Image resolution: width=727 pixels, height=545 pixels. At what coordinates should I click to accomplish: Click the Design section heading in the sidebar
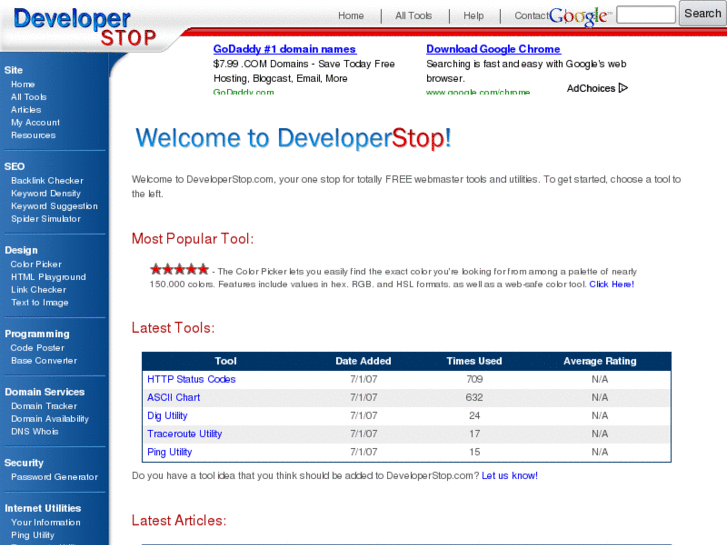(x=21, y=250)
